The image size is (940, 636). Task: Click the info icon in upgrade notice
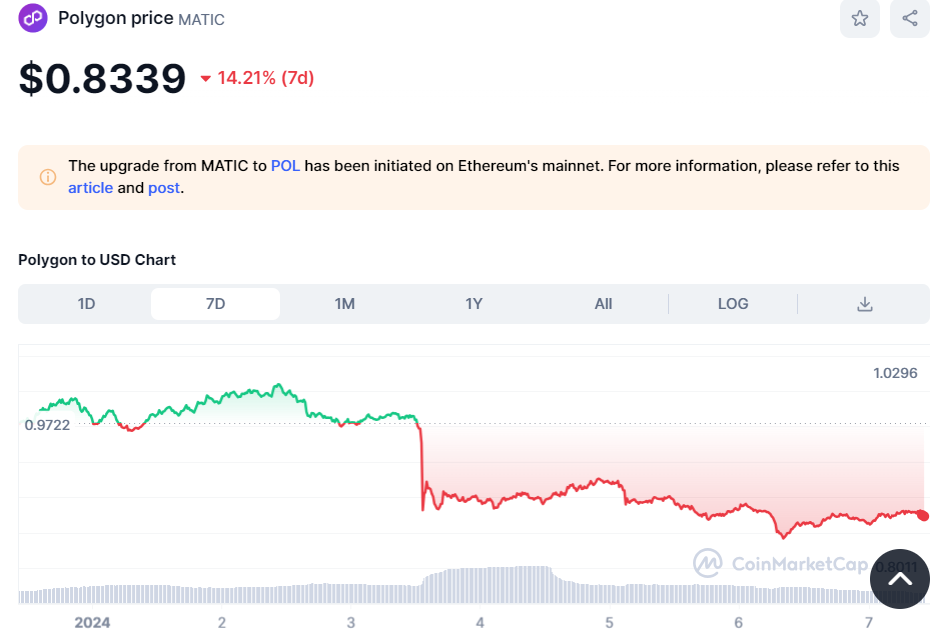click(x=48, y=177)
